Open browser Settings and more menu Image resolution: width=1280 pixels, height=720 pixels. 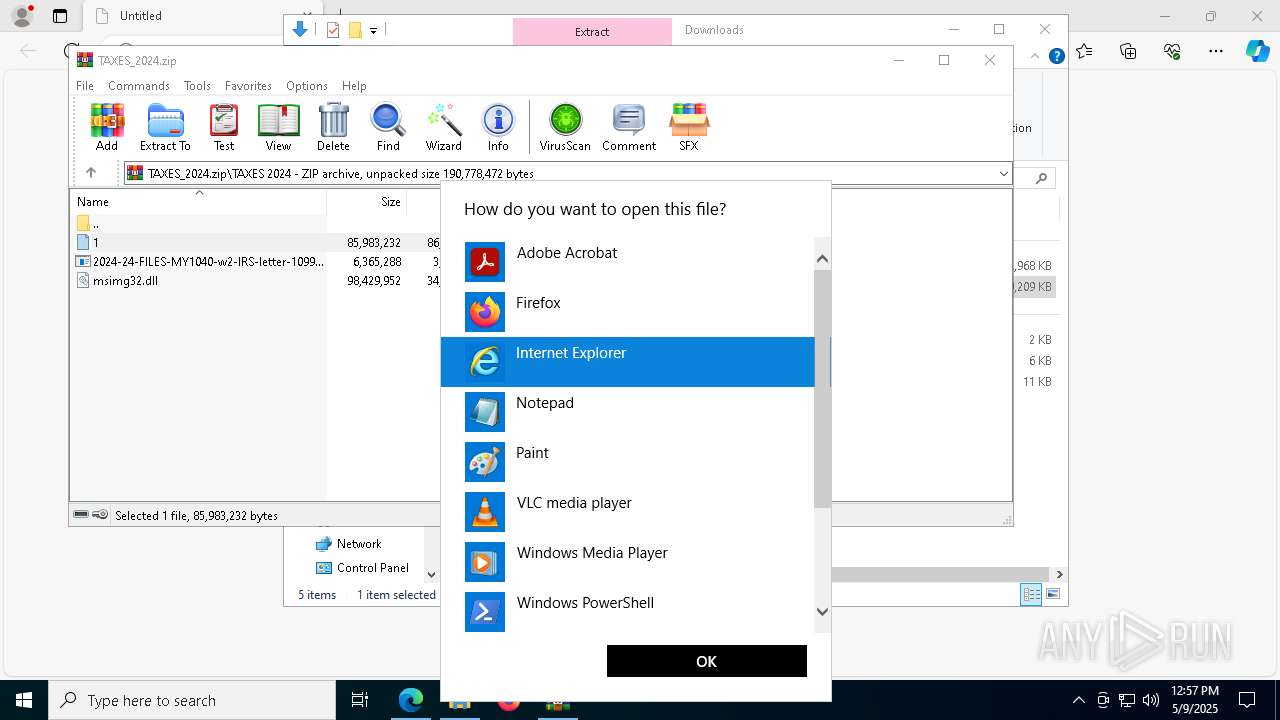[x=1215, y=51]
